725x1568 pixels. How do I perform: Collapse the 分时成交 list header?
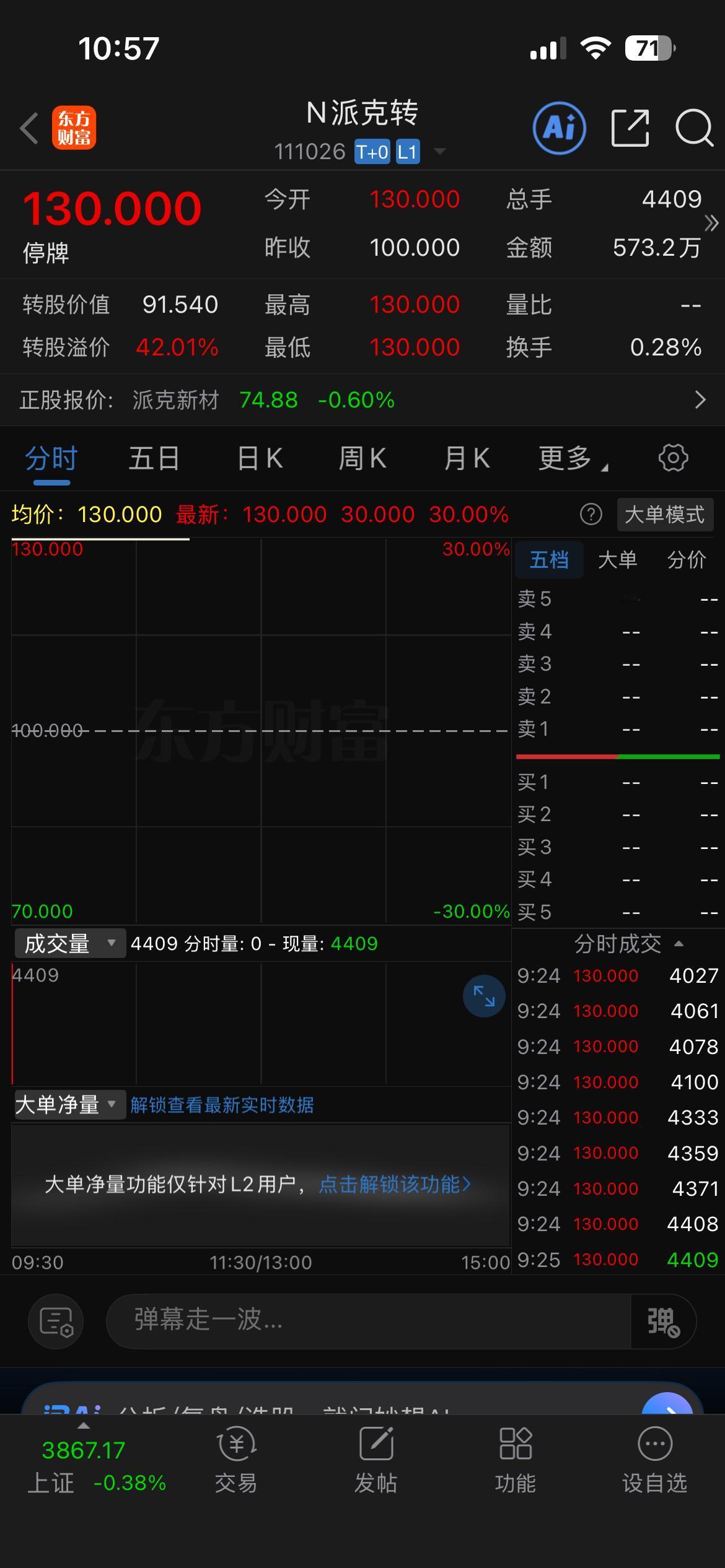pos(628,944)
